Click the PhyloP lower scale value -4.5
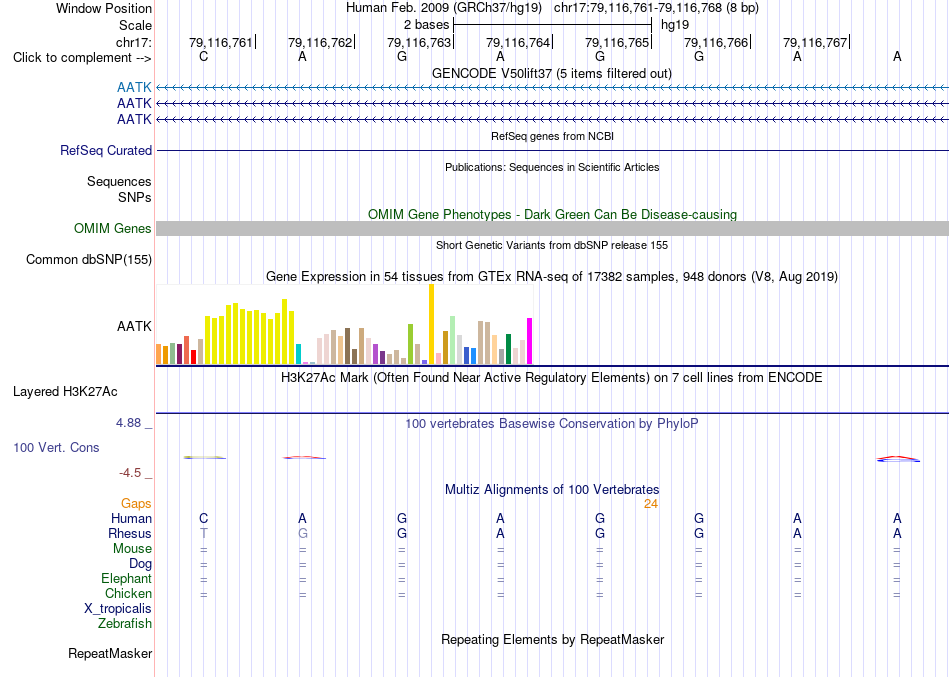The image size is (950, 677). 130,473
